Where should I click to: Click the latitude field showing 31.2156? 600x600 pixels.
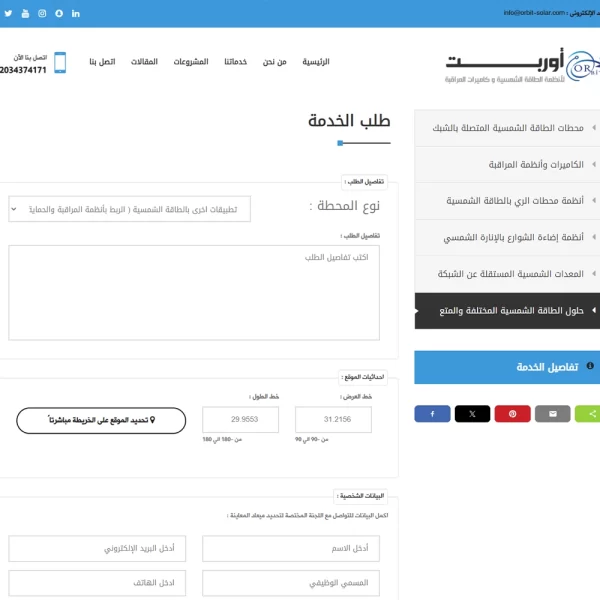pyautogui.click(x=333, y=420)
